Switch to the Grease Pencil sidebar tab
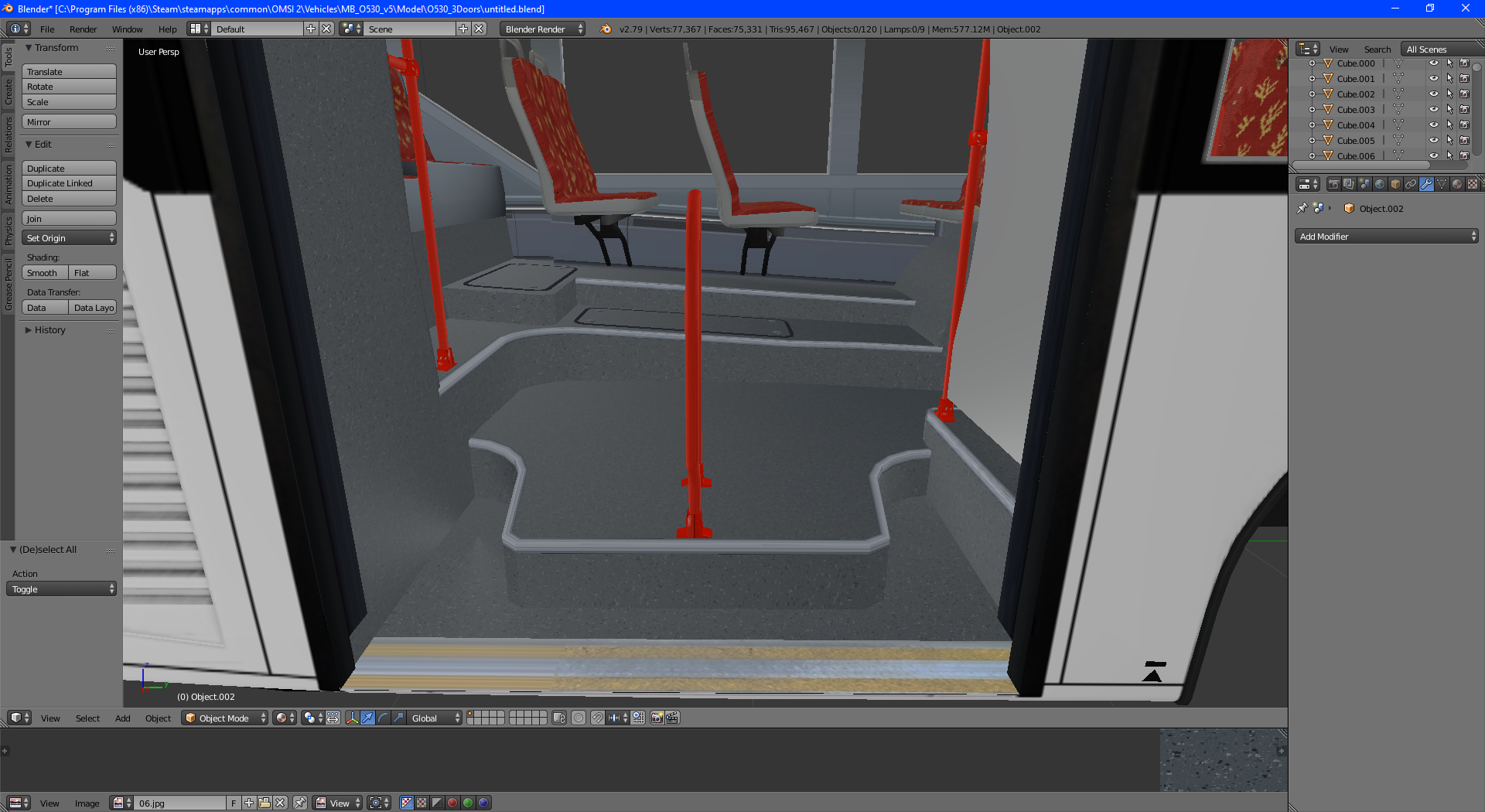This screenshot has height=812, width=1485. tap(9, 285)
